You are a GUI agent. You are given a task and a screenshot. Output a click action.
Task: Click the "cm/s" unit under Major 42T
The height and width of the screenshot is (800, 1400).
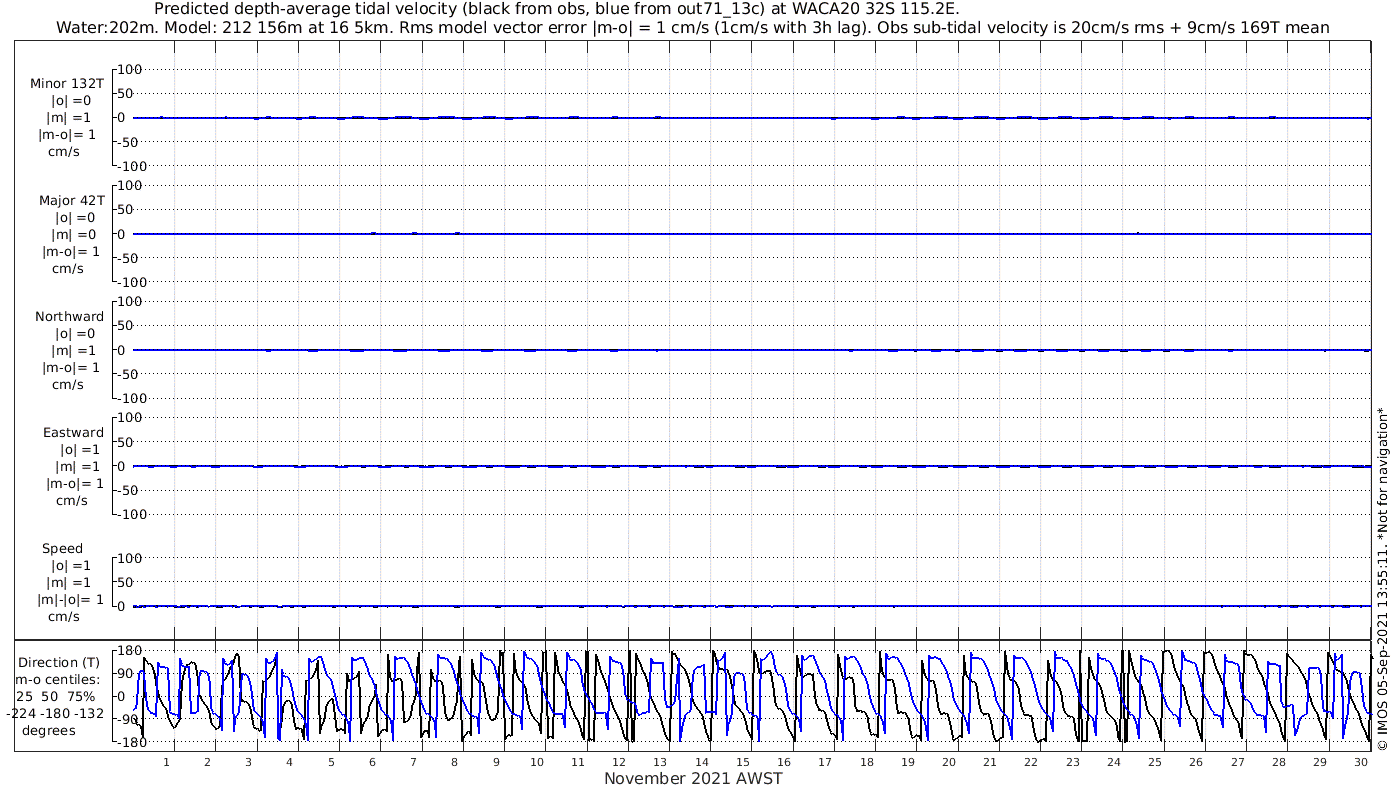click(x=68, y=268)
